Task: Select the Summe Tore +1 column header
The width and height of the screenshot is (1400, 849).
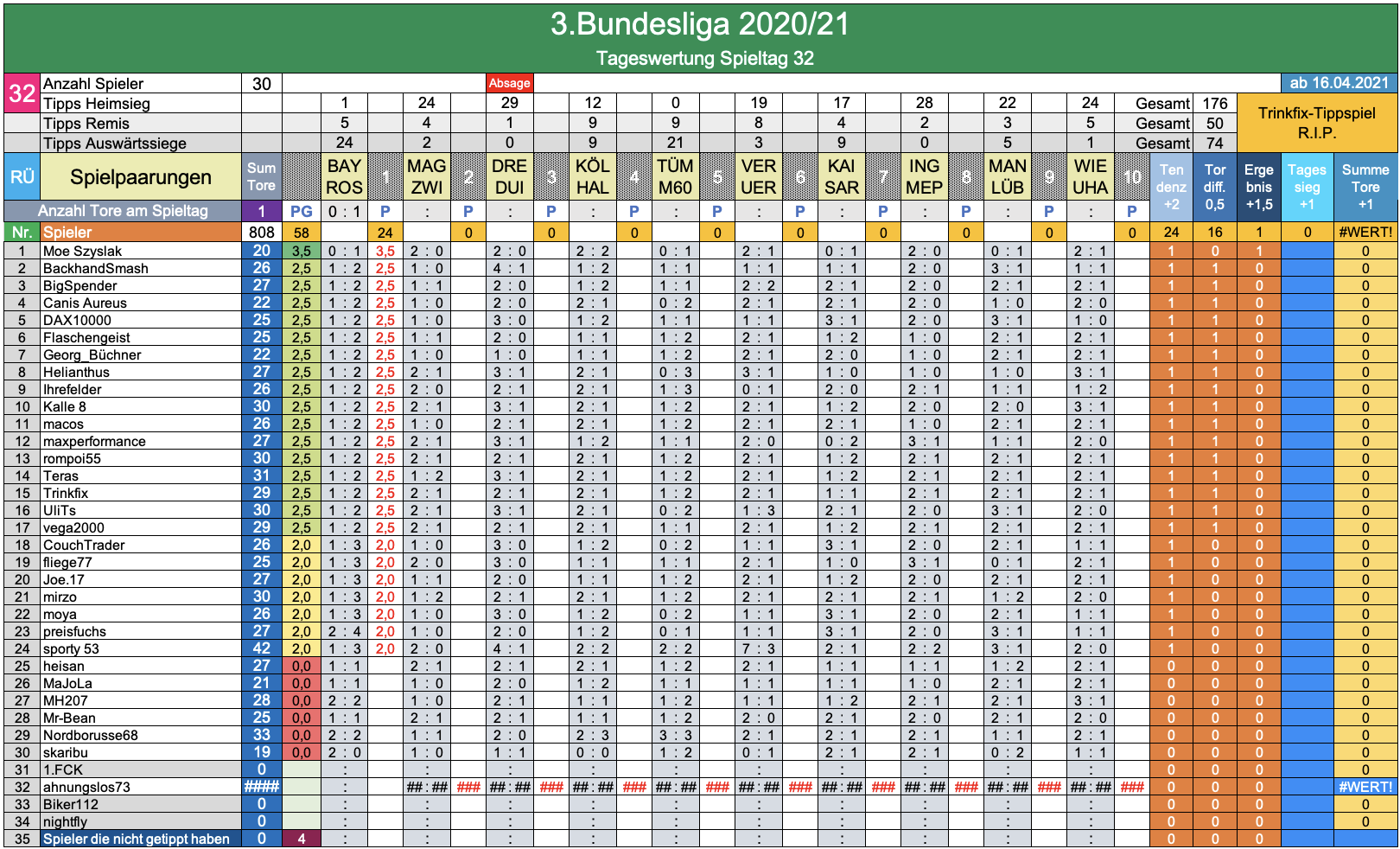Action: [1365, 187]
